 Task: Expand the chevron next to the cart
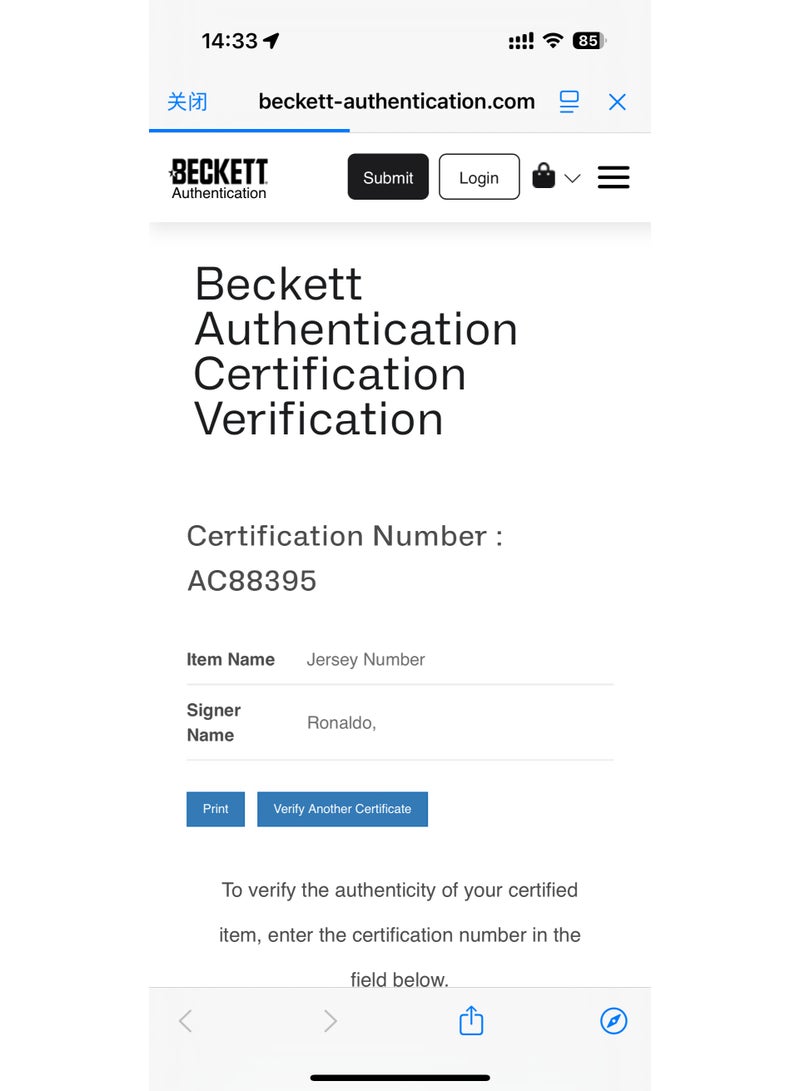pyautogui.click(x=572, y=178)
